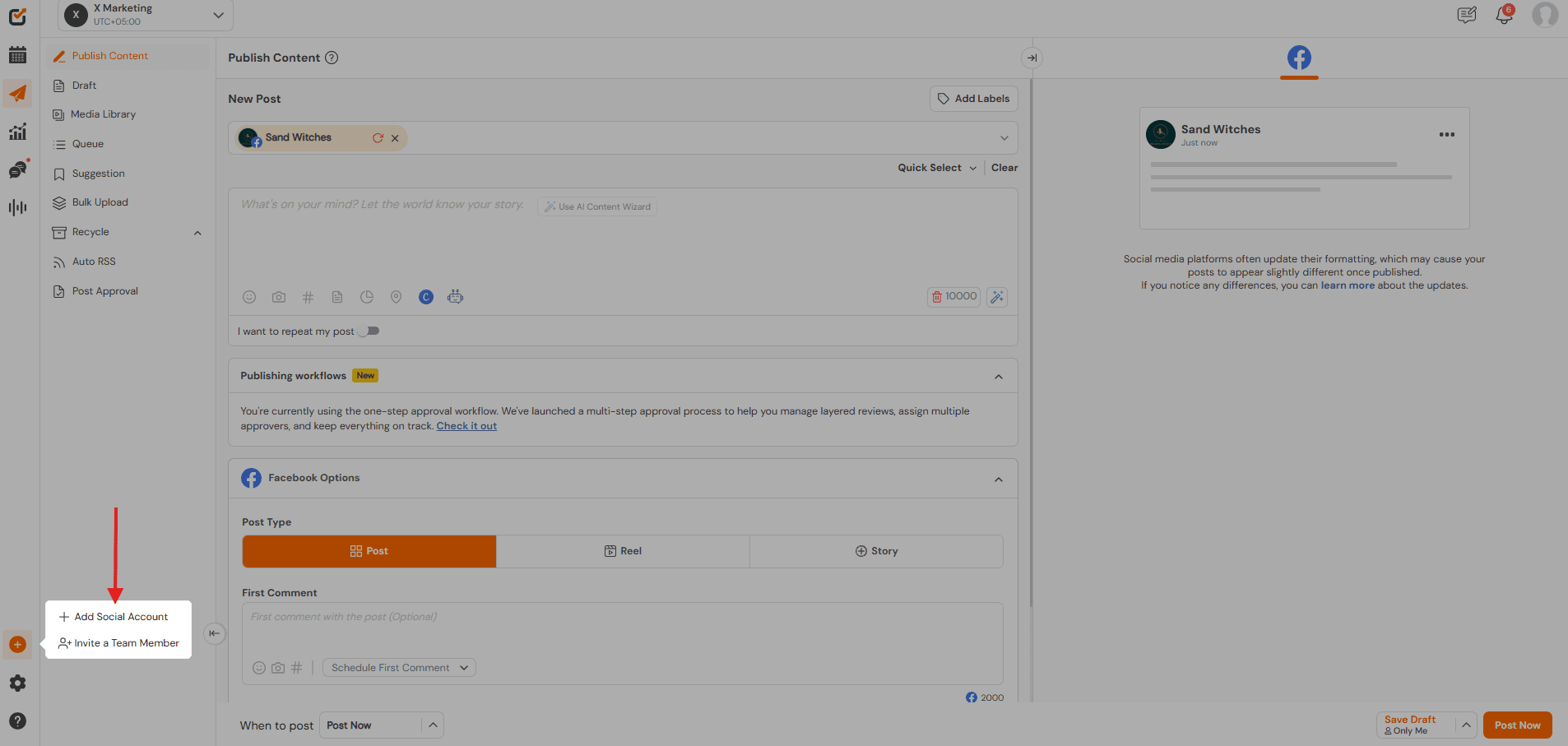Select the Story post type
The width and height of the screenshot is (1568, 746).
875,550
